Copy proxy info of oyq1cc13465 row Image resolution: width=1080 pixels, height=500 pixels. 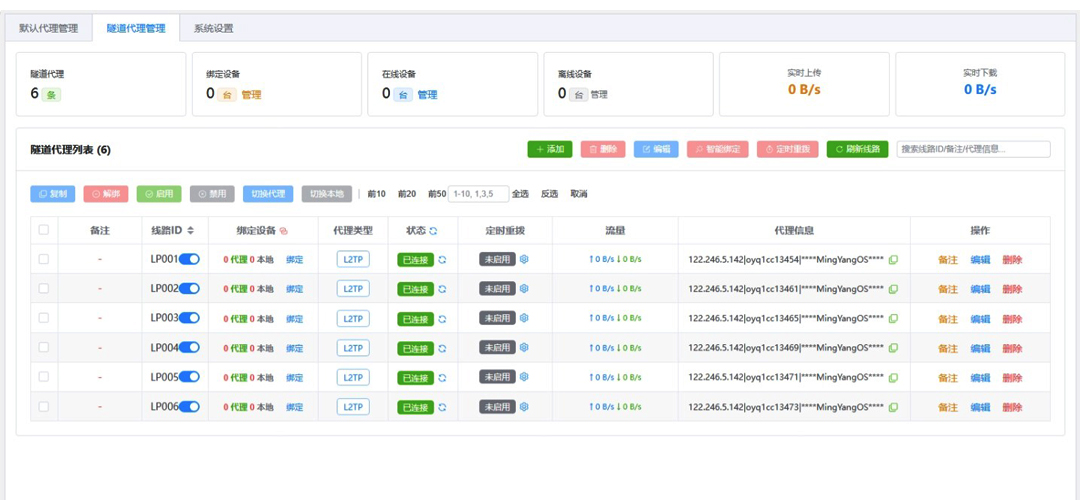(x=893, y=319)
